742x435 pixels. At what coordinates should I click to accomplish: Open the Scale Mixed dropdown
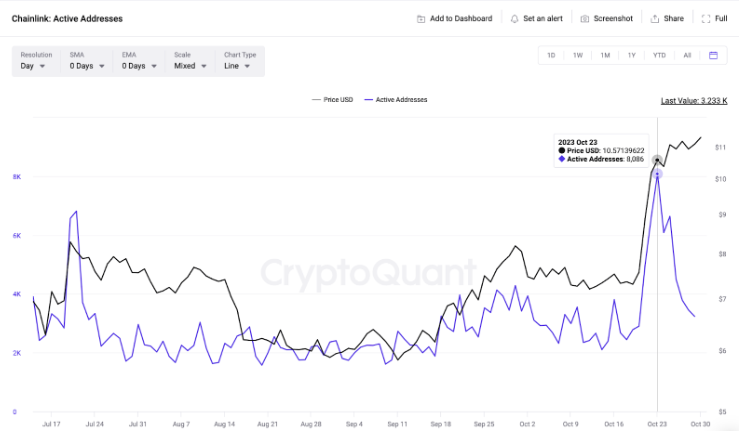[191, 62]
